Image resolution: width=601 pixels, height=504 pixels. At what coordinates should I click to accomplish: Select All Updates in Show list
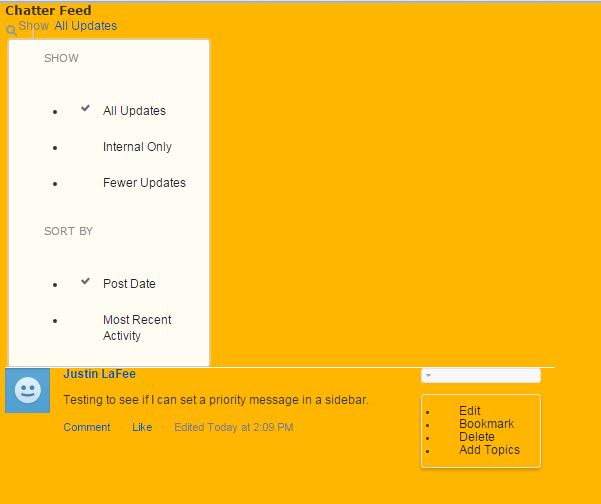coord(134,111)
